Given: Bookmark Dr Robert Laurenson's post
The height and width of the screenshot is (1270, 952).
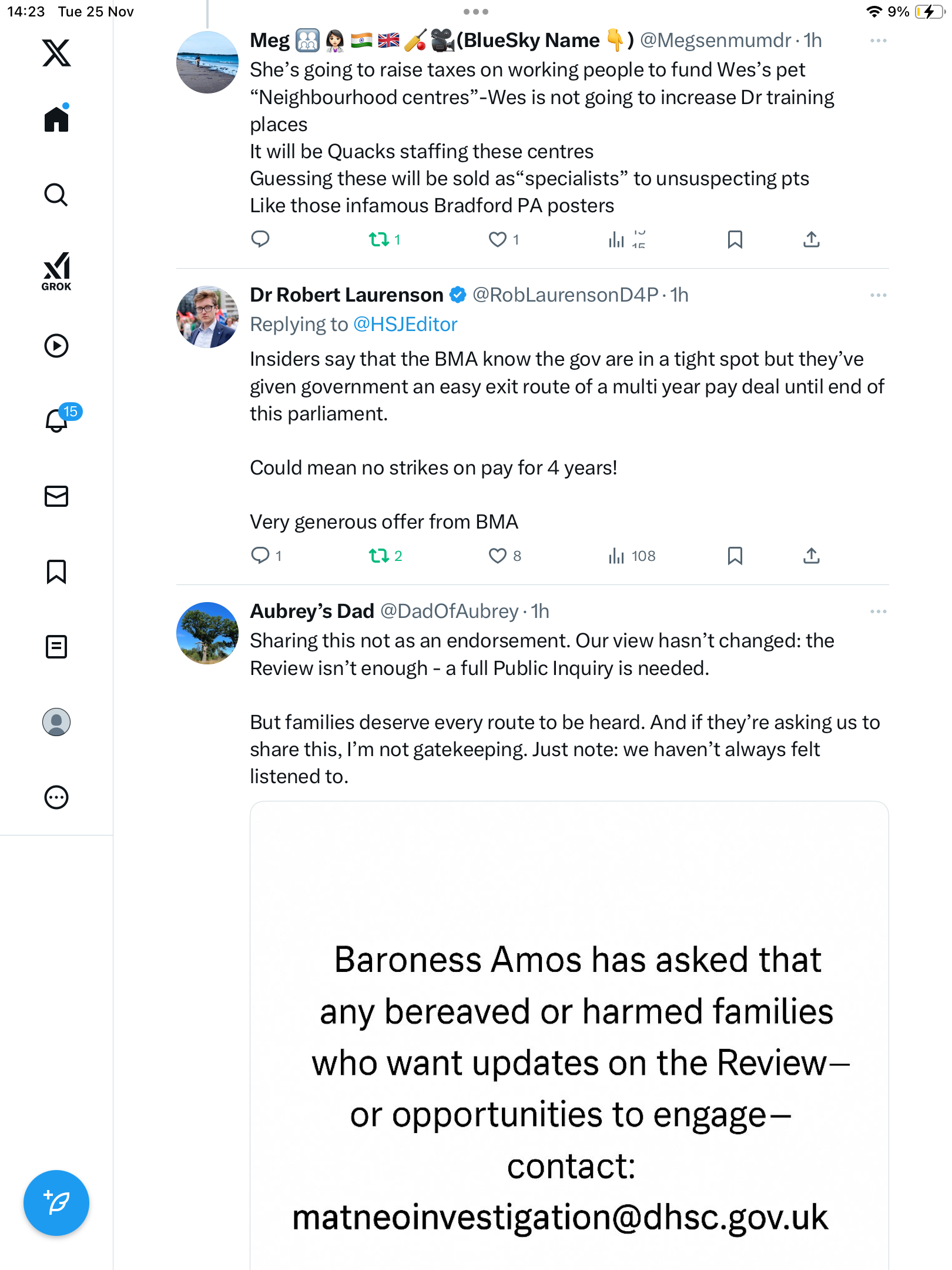Looking at the screenshot, I should [735, 556].
